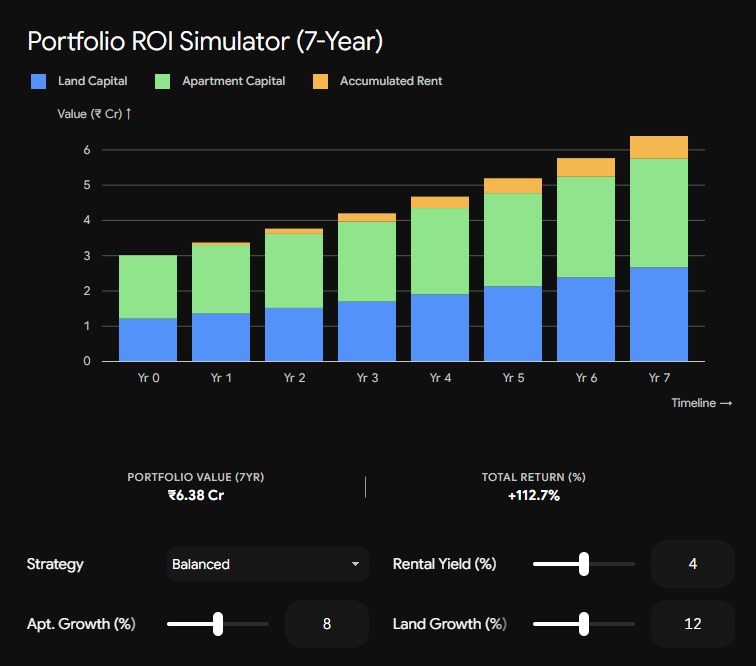The width and height of the screenshot is (756, 666).
Task: Click the Yr 4 Land Capital bar segment
Action: [440, 327]
